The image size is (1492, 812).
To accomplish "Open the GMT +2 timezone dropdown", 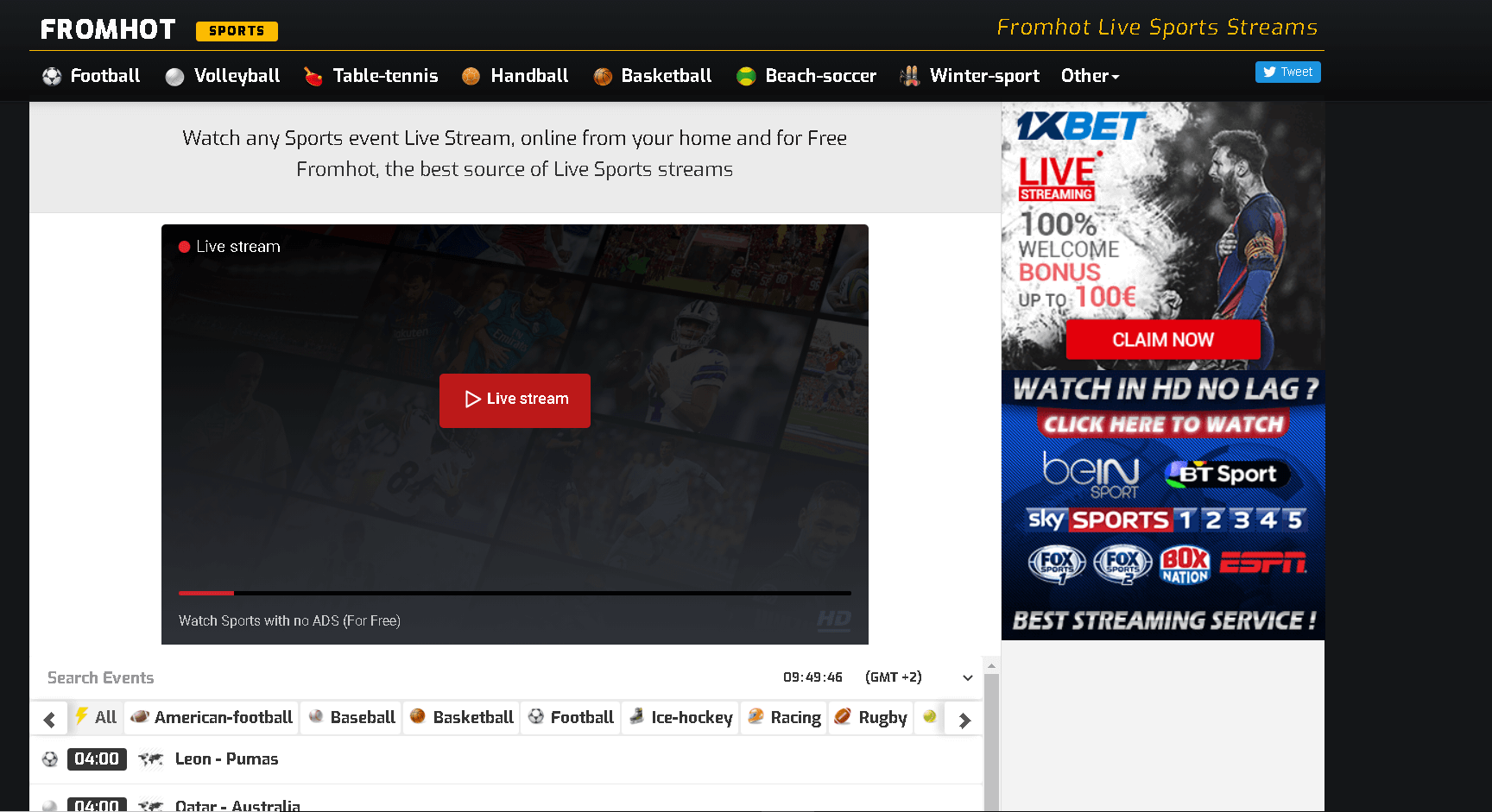I will pyautogui.click(x=919, y=677).
